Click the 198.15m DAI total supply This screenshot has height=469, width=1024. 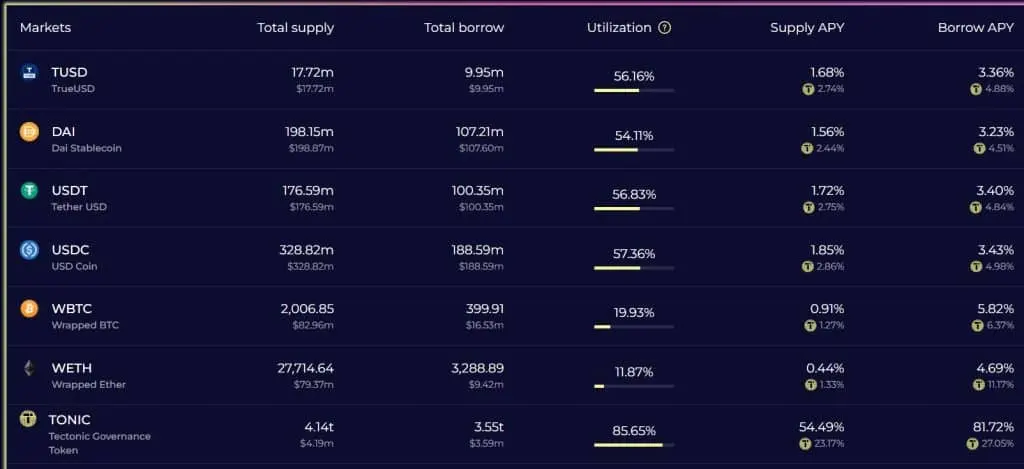click(x=309, y=131)
